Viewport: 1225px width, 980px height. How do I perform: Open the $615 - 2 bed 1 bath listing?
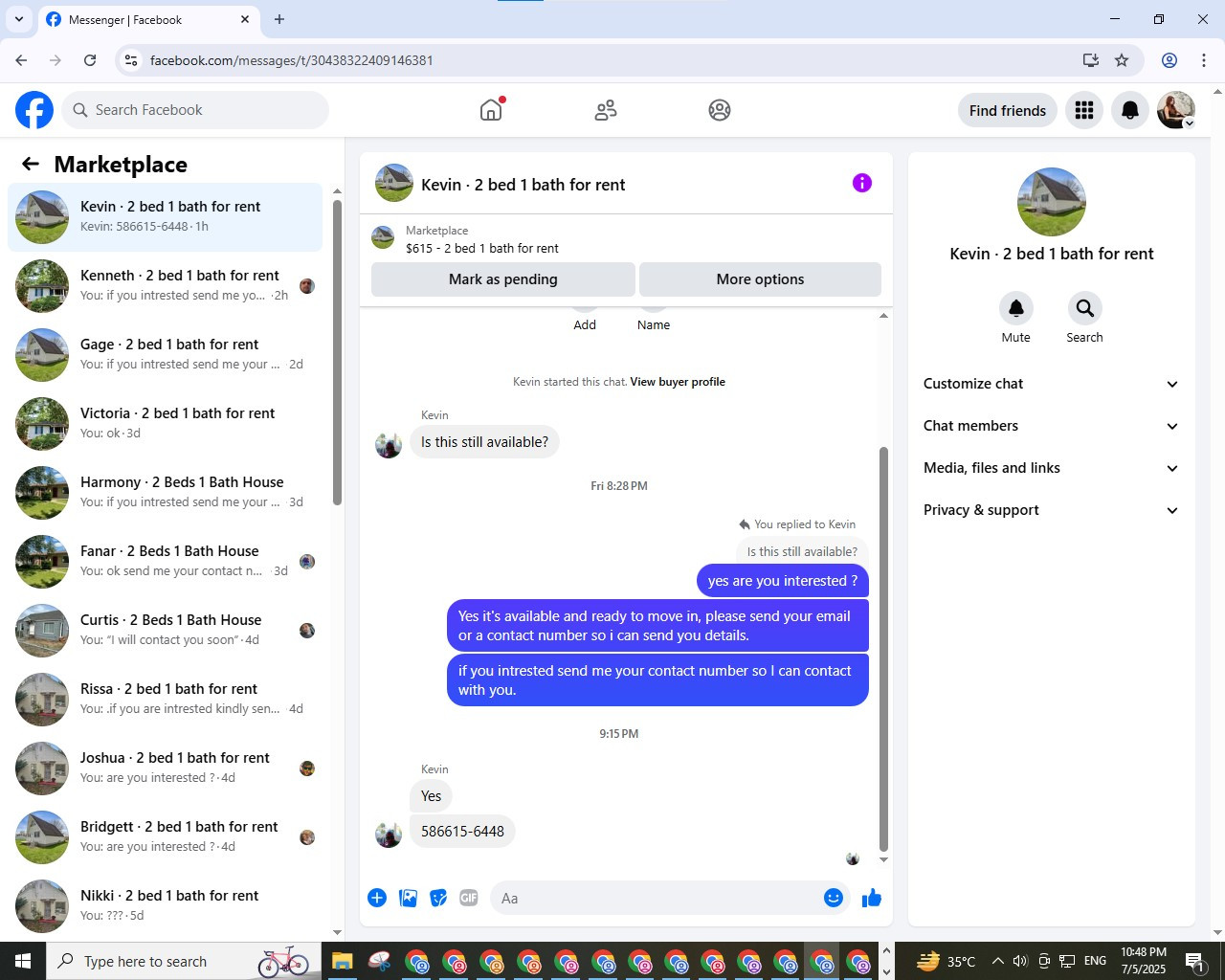pyautogui.click(x=482, y=248)
